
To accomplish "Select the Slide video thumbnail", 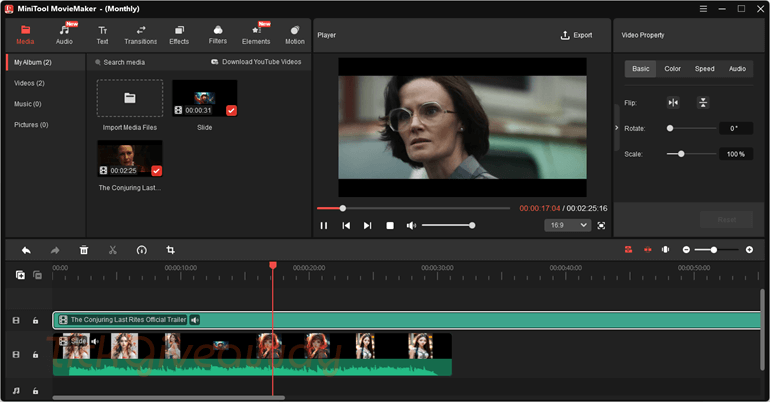I will (x=205, y=98).
